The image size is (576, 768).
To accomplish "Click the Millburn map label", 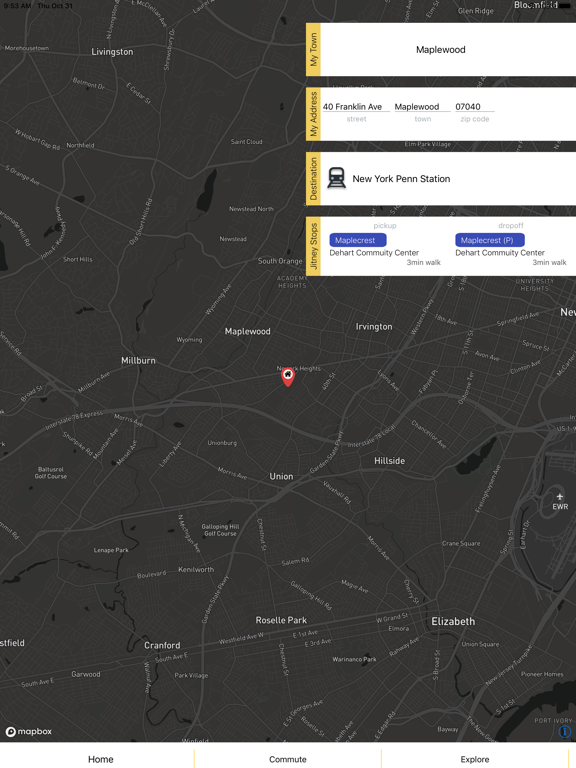I will coord(138,360).
